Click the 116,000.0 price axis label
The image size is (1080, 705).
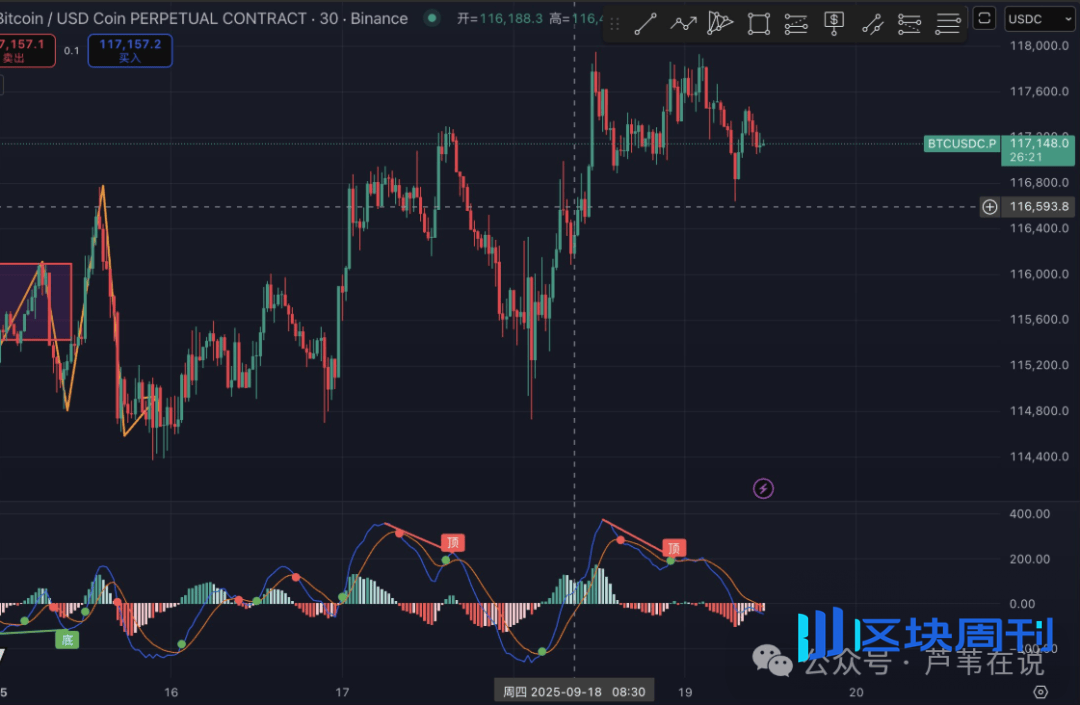[x=1039, y=273]
